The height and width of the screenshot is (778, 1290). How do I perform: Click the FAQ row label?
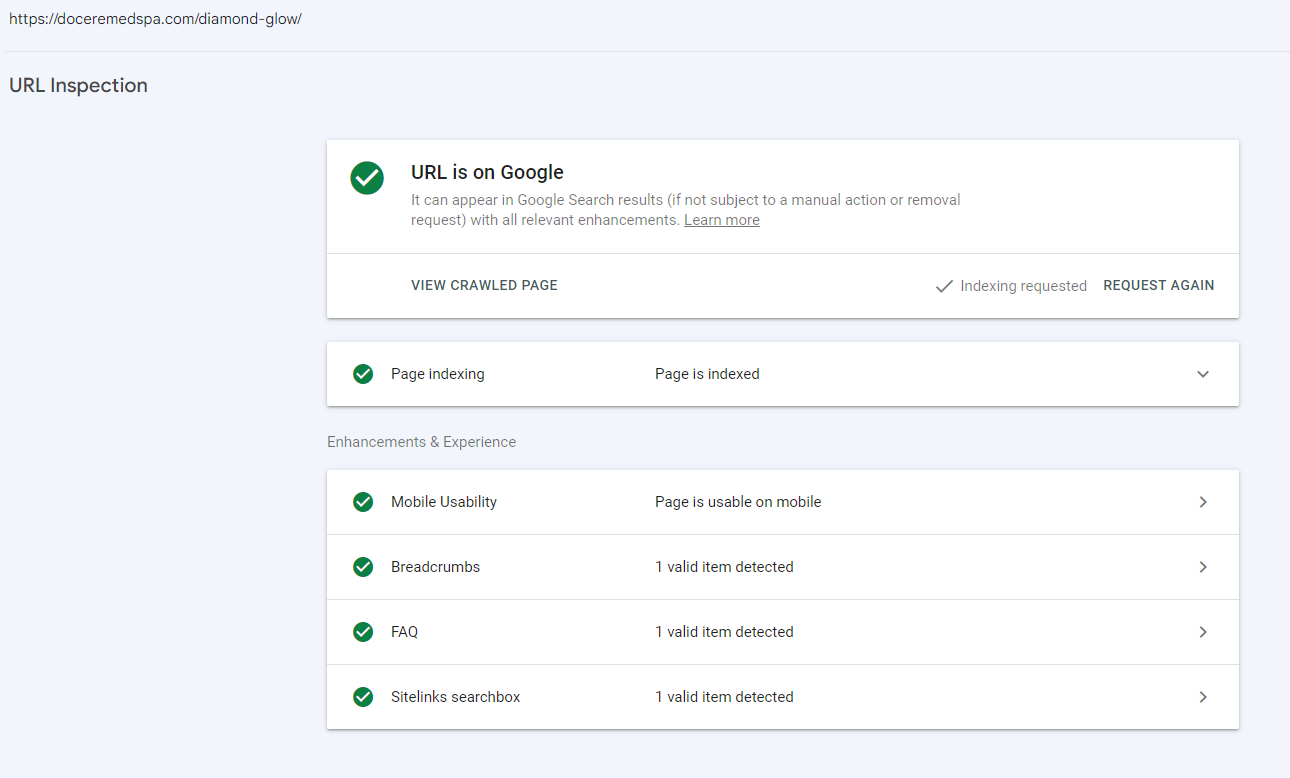coord(404,632)
